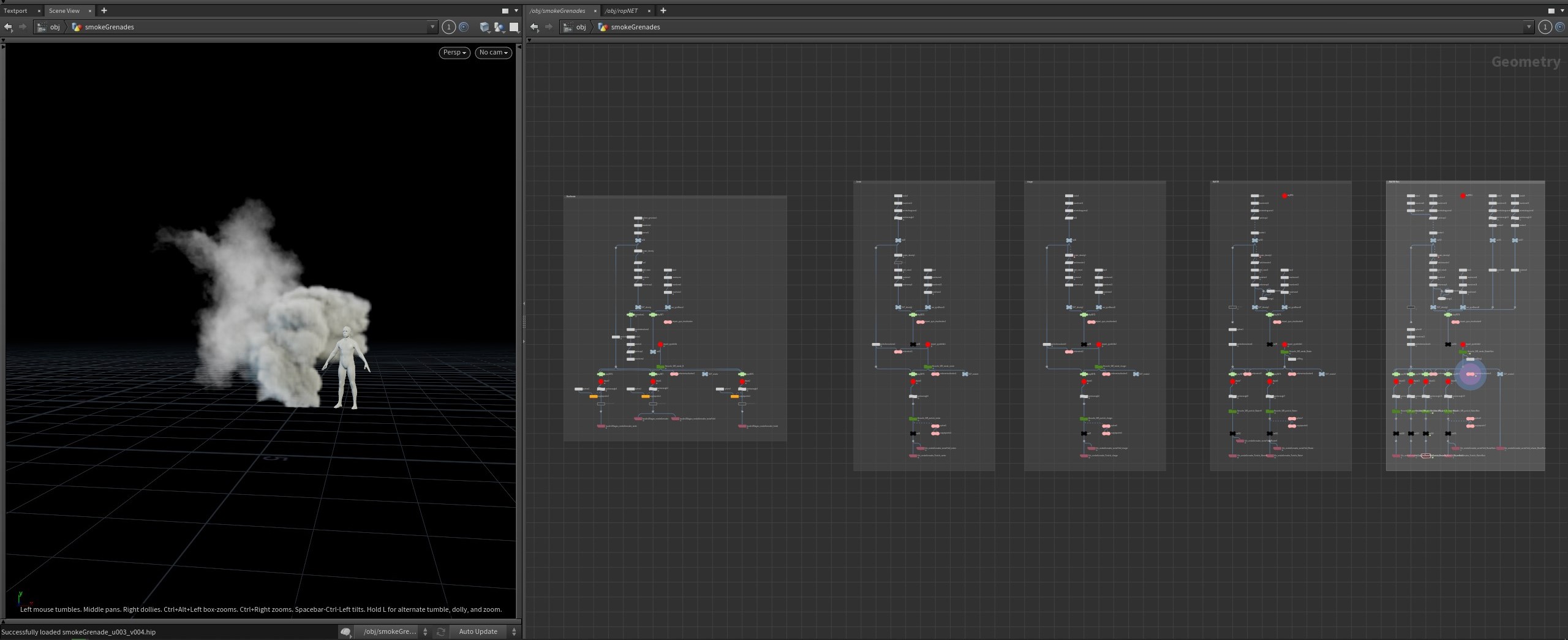This screenshot has width=1568, height=640.
Task: Click the obj clapperboard icon in network path
Action: coord(568,27)
